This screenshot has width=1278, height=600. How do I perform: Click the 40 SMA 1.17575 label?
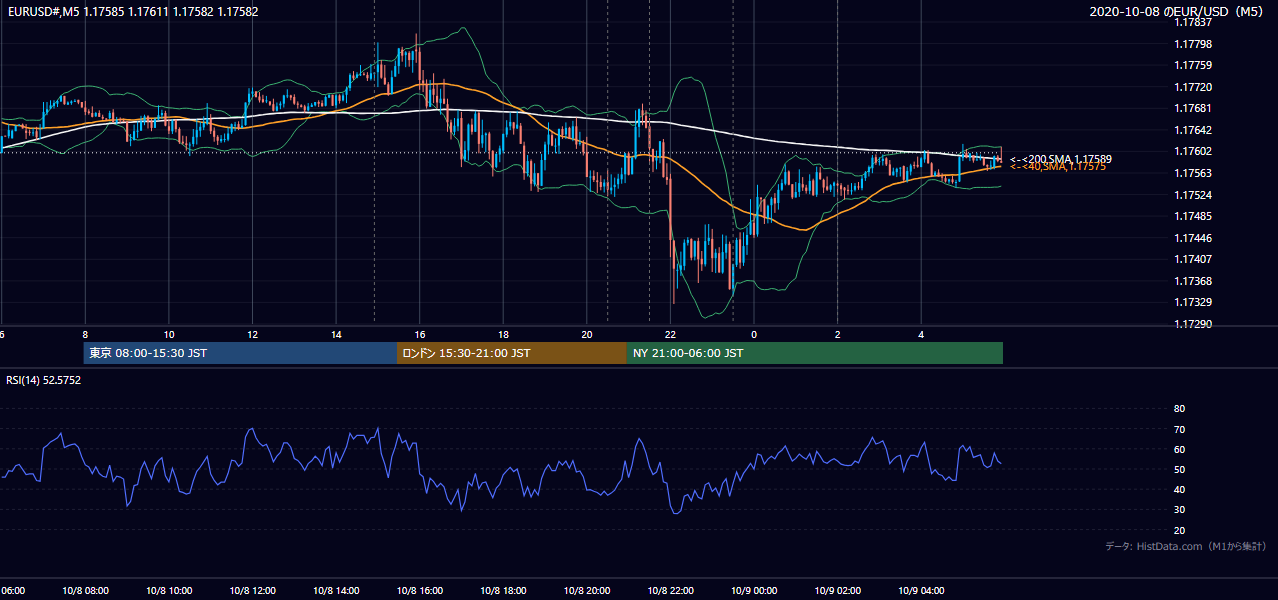click(1058, 167)
